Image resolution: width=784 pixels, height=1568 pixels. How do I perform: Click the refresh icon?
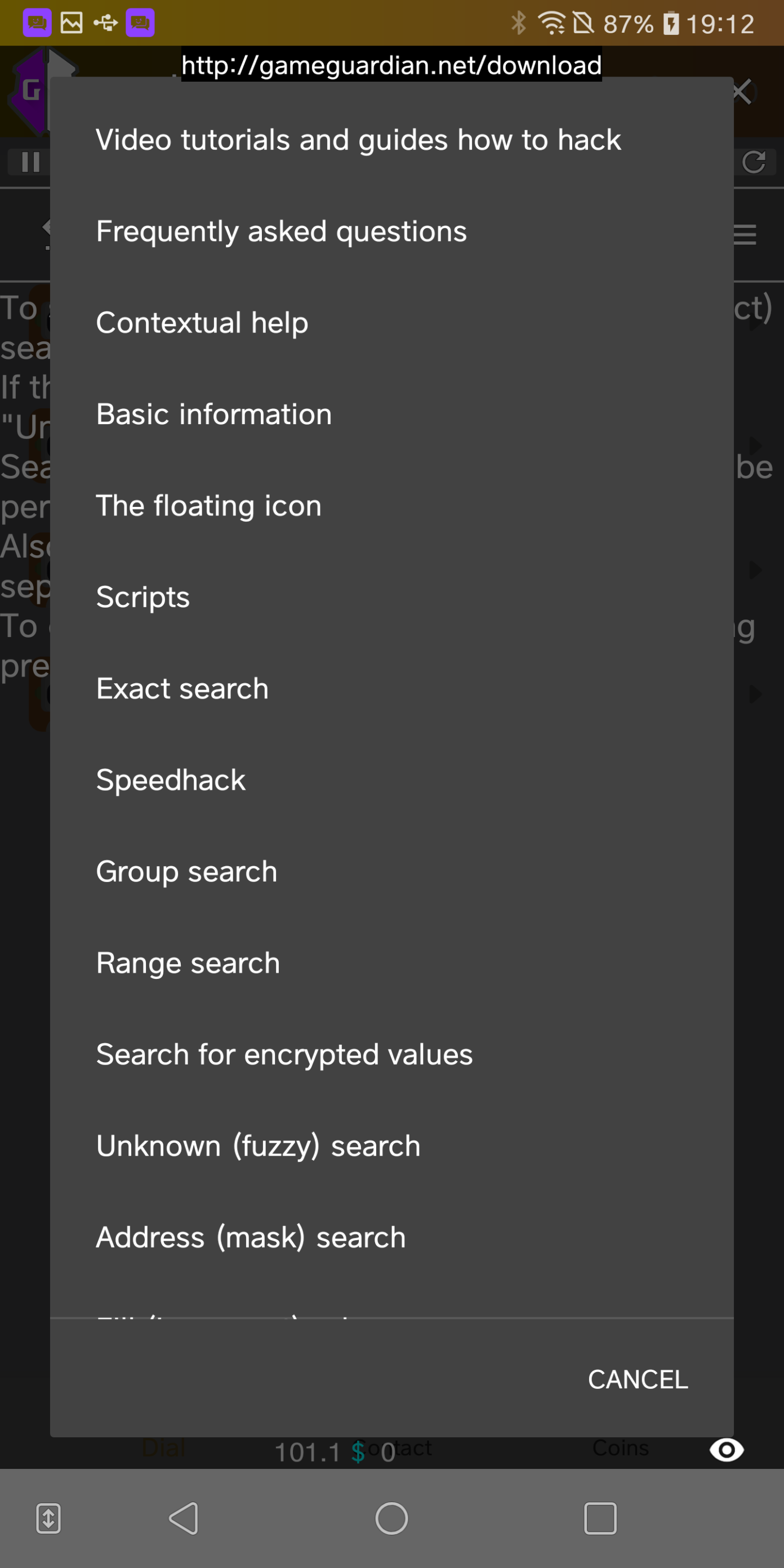[754, 162]
